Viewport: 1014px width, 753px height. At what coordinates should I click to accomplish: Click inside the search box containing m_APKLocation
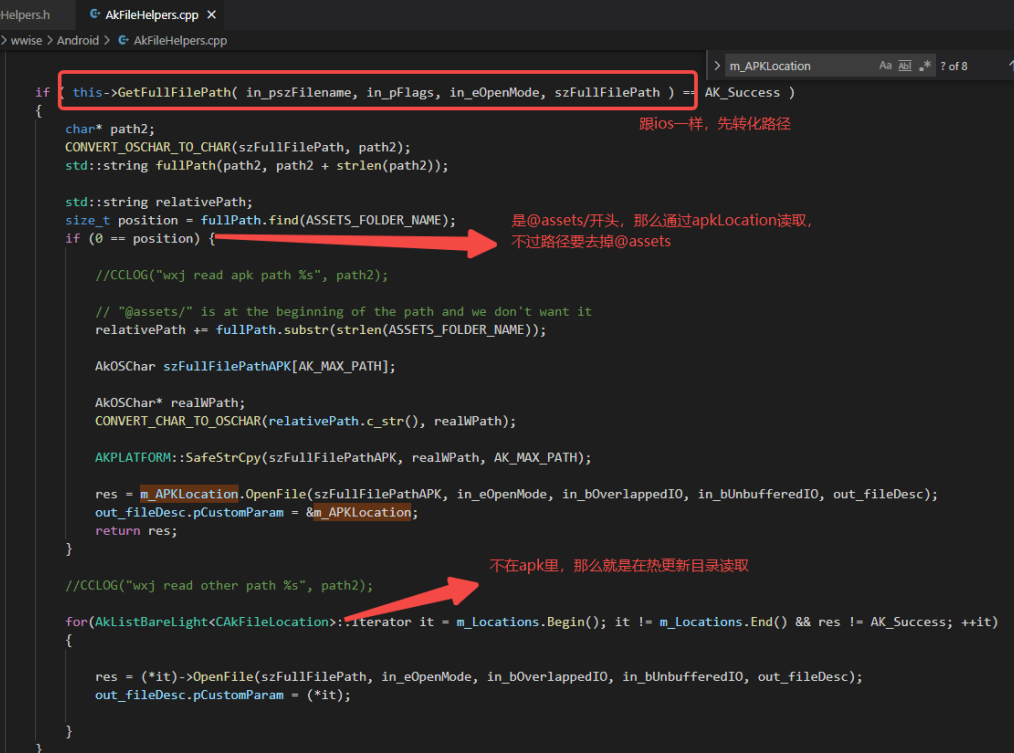[790, 64]
